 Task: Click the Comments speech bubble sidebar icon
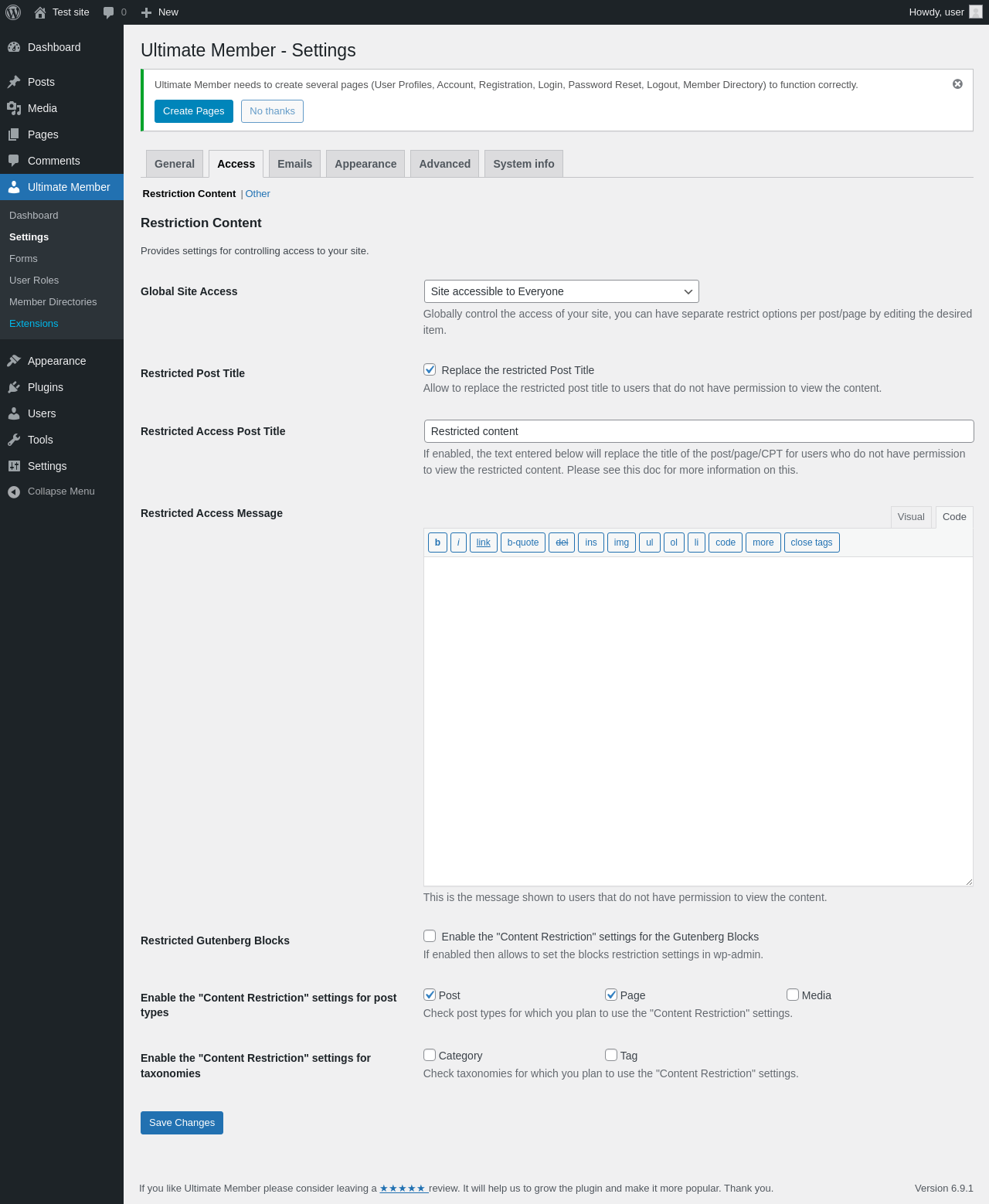pyautogui.click(x=14, y=161)
